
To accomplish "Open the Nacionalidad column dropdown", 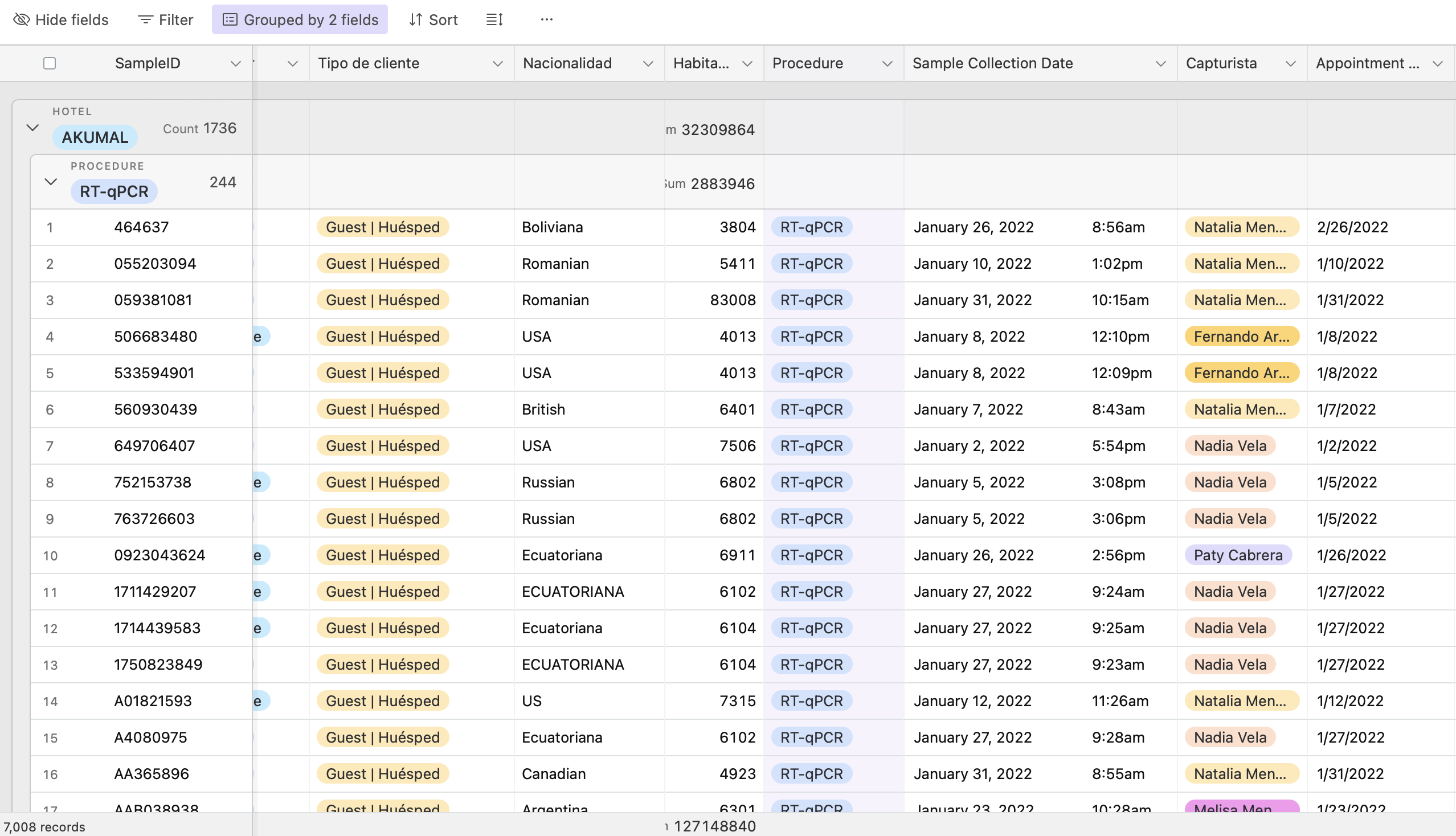I will (648, 63).
